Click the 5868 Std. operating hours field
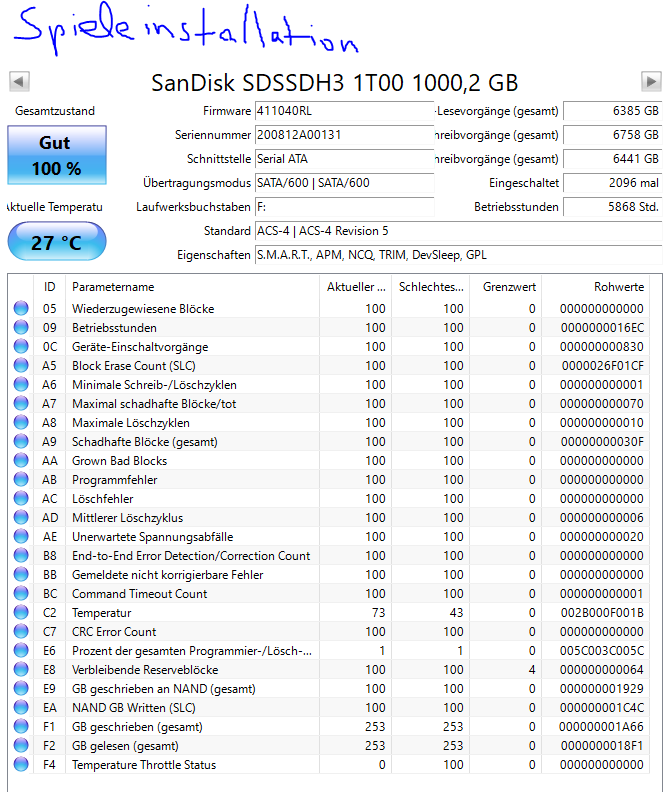664x792 pixels. coord(612,207)
